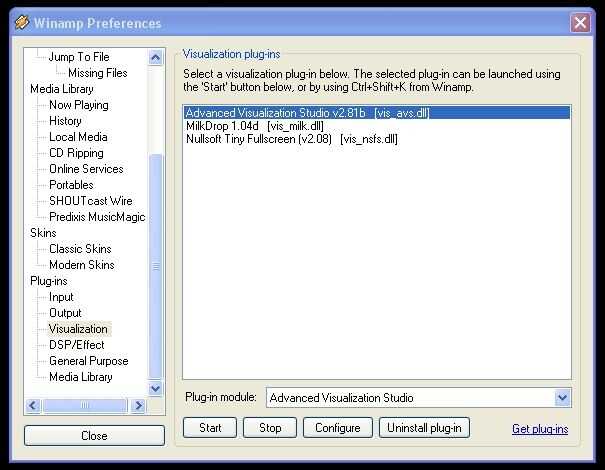Click the Stop button

click(x=270, y=428)
